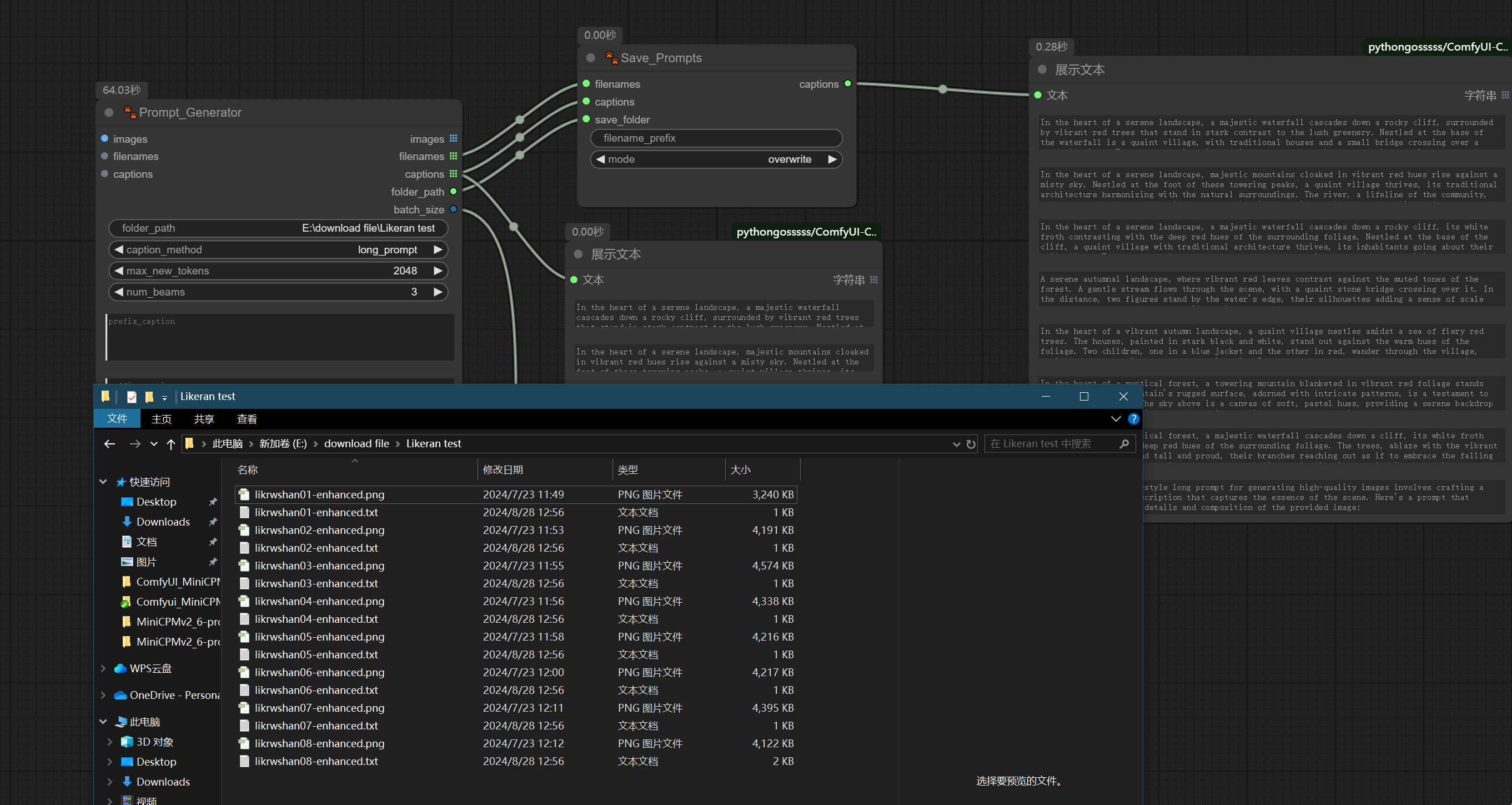Click the Save_Prompts node icon
The width and height of the screenshot is (1512, 805).
(x=614, y=57)
